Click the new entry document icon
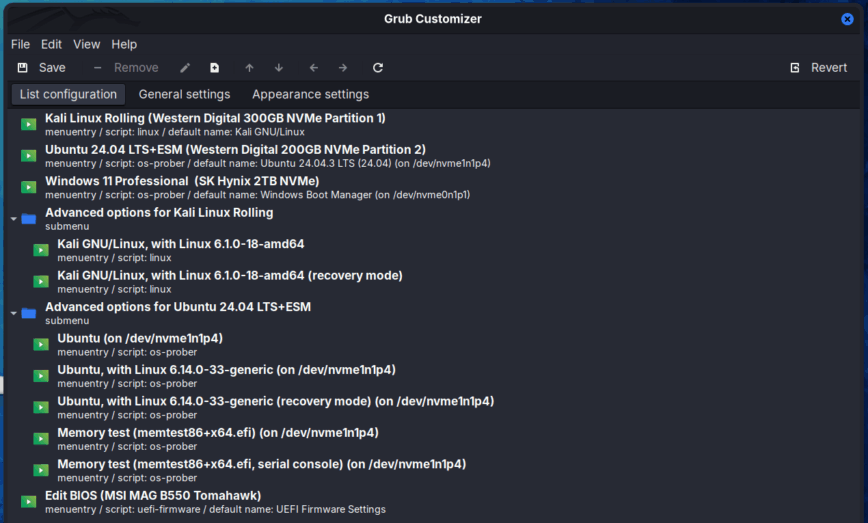Viewport: 868px width, 523px height. (x=214, y=68)
